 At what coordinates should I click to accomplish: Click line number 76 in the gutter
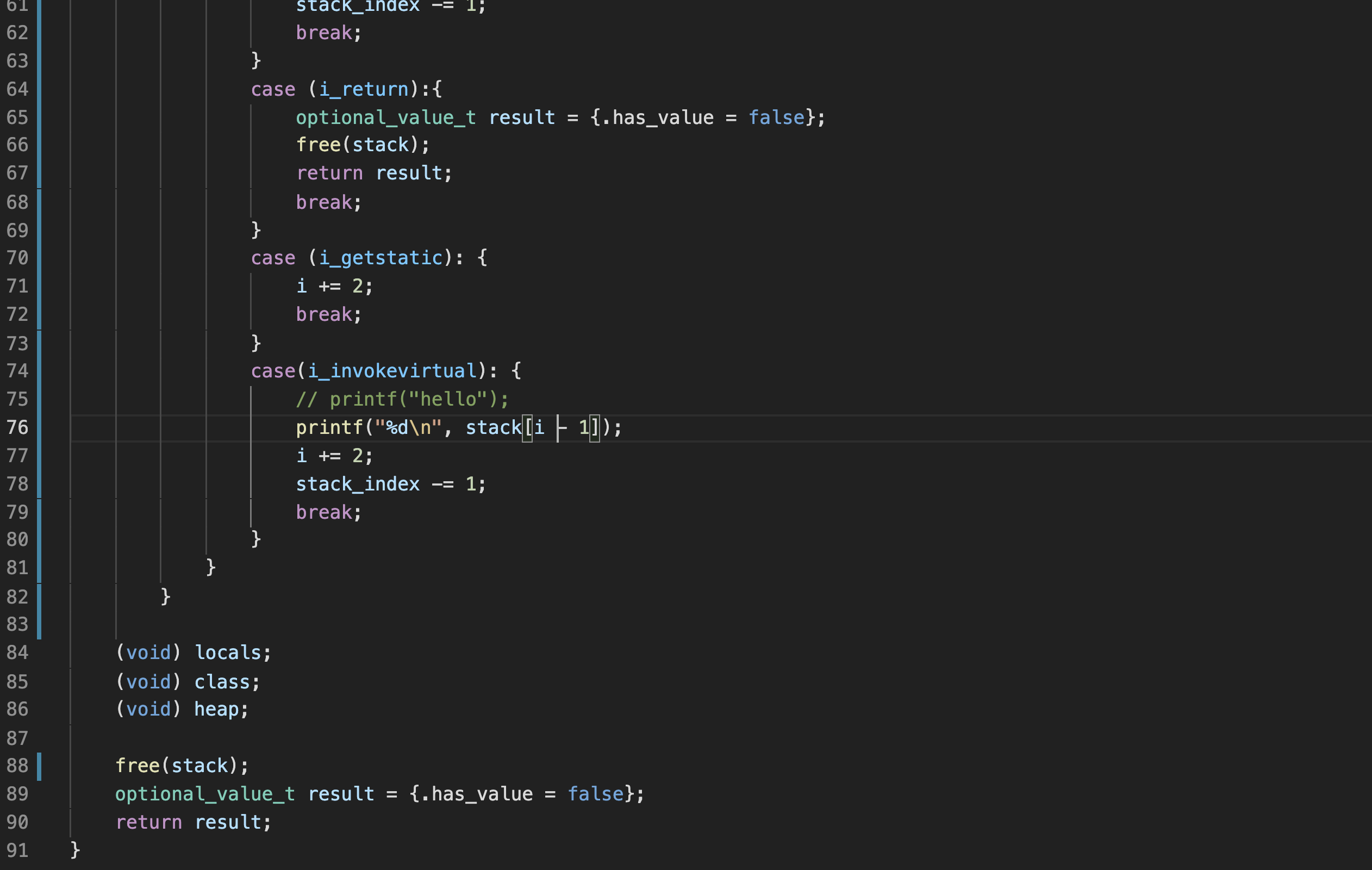(17, 427)
